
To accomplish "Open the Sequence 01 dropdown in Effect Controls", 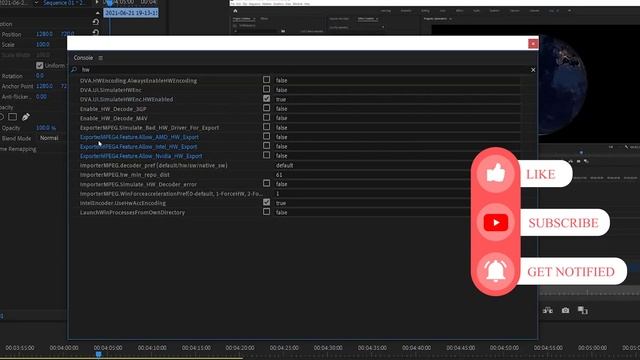I will point(36,3).
